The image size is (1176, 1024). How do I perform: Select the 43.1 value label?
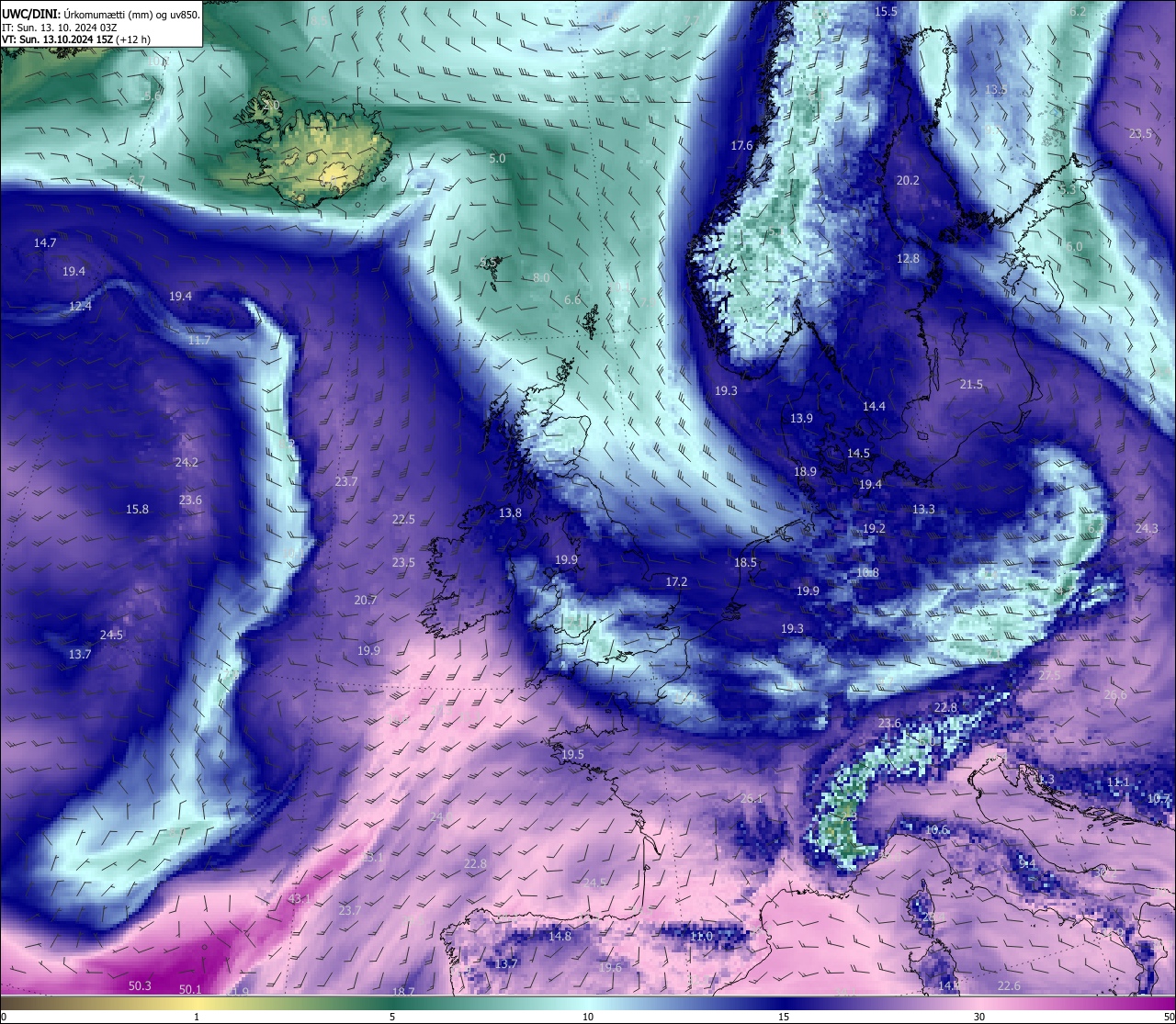[x=300, y=898]
